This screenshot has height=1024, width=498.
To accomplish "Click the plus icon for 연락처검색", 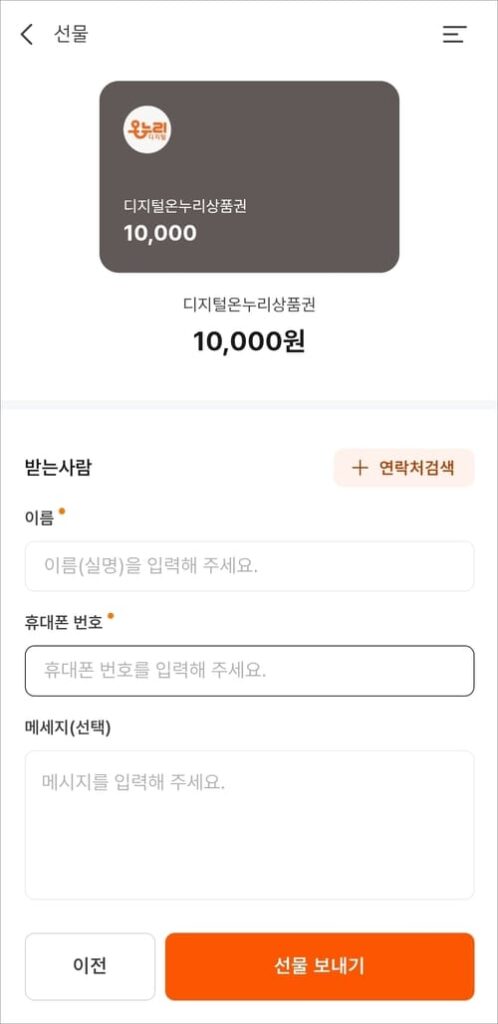I will pos(360,468).
